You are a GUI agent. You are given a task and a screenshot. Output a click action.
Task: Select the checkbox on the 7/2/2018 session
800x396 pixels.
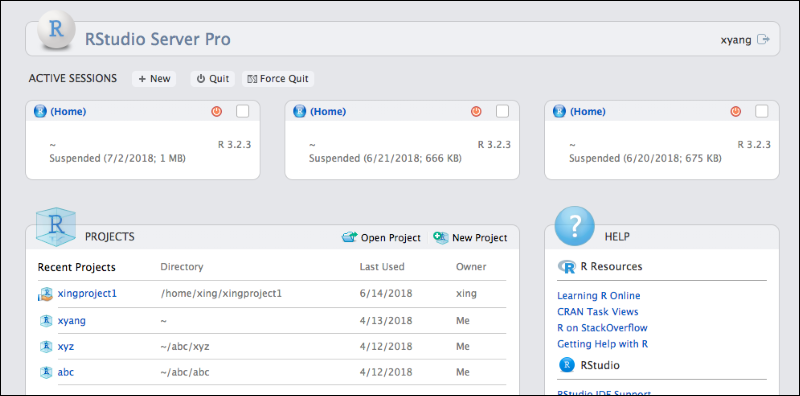click(x=242, y=111)
